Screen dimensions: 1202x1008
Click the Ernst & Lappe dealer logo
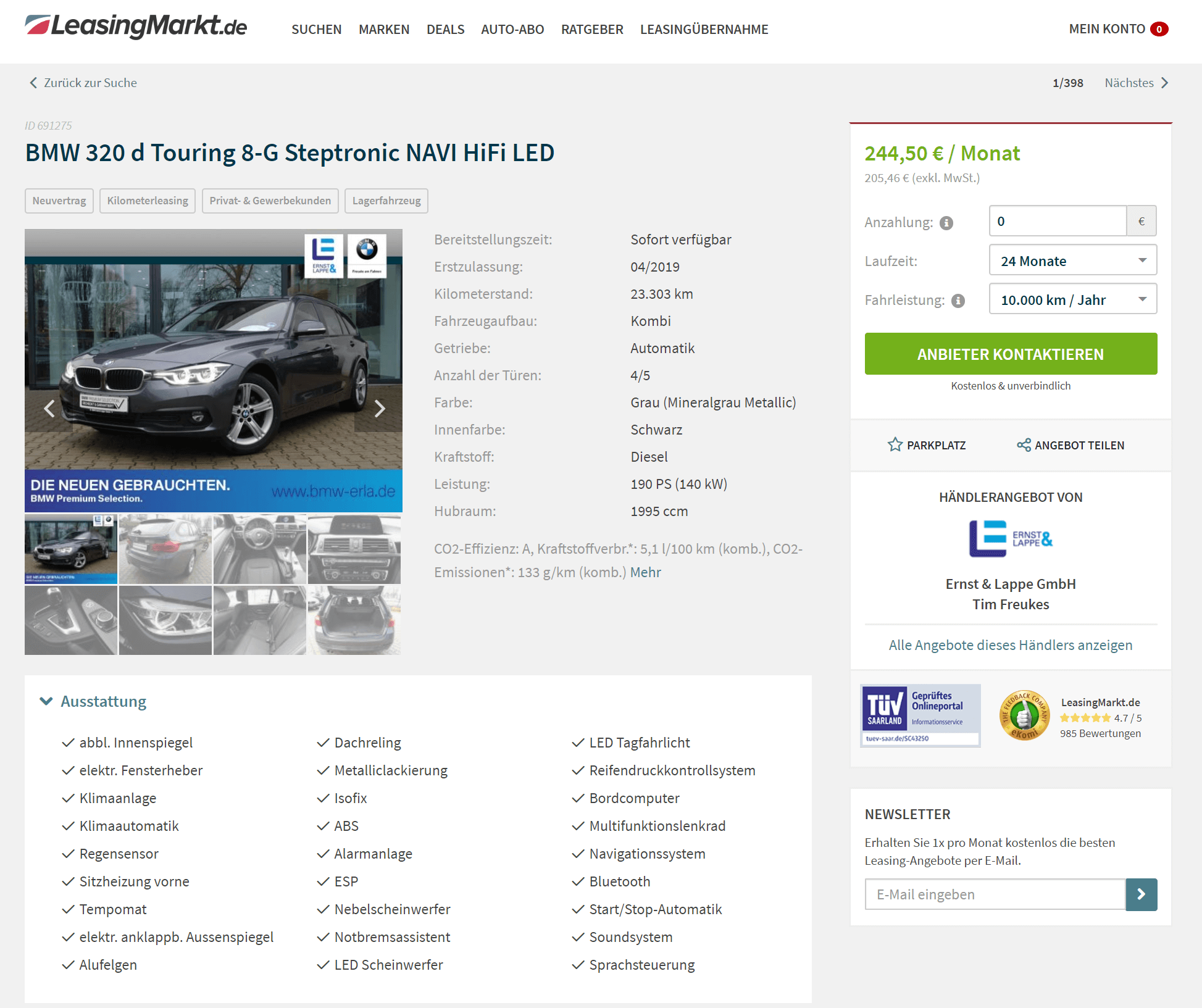(x=1011, y=539)
